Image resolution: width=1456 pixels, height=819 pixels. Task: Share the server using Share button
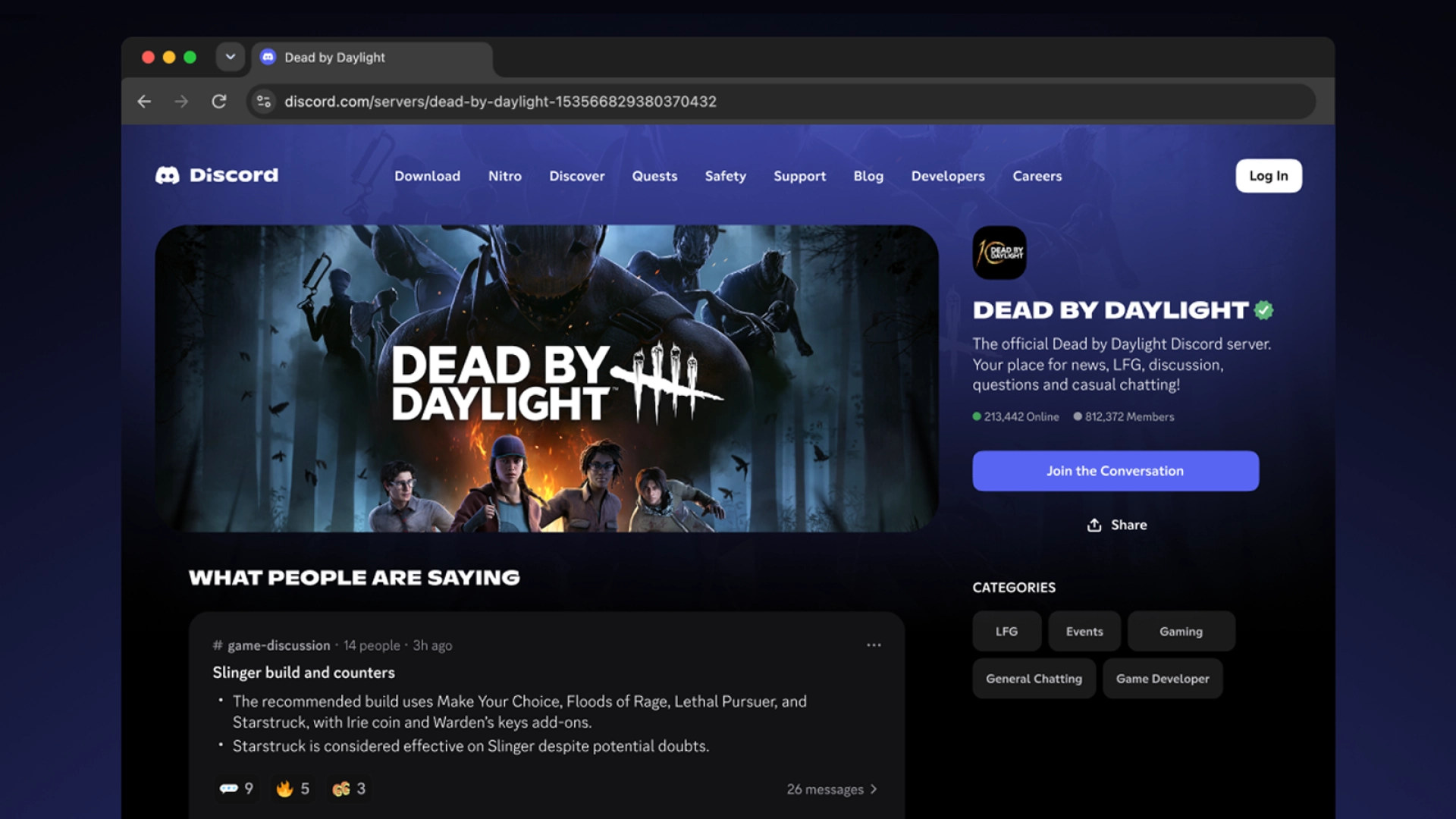pos(1117,525)
